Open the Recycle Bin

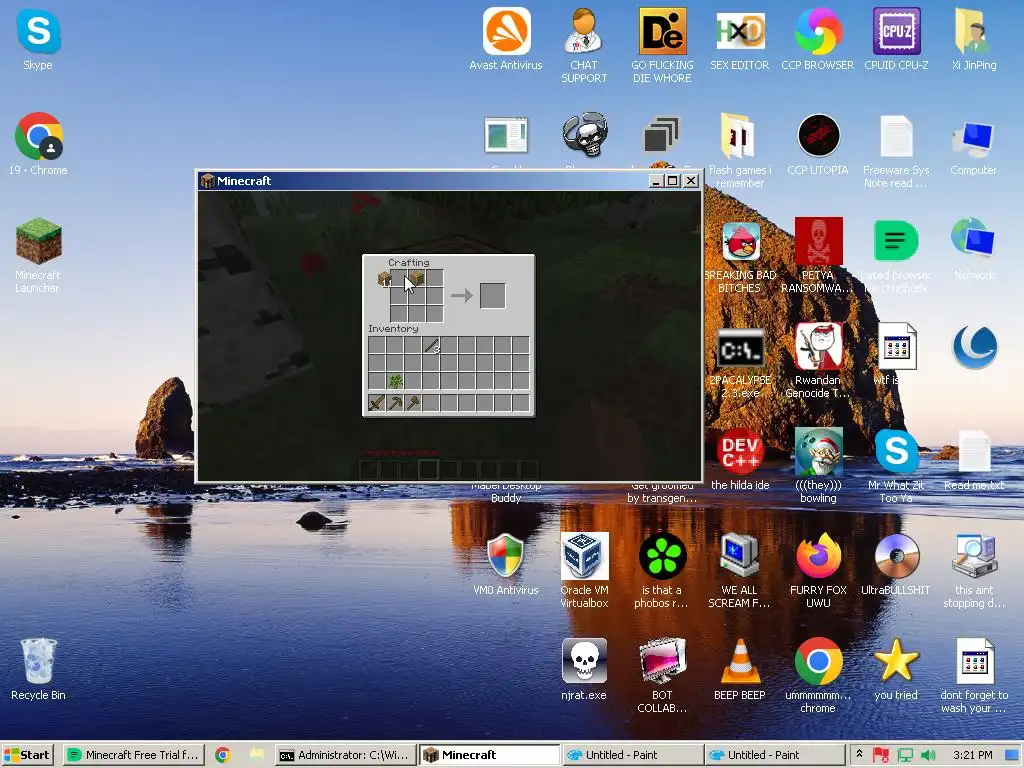coord(39,669)
